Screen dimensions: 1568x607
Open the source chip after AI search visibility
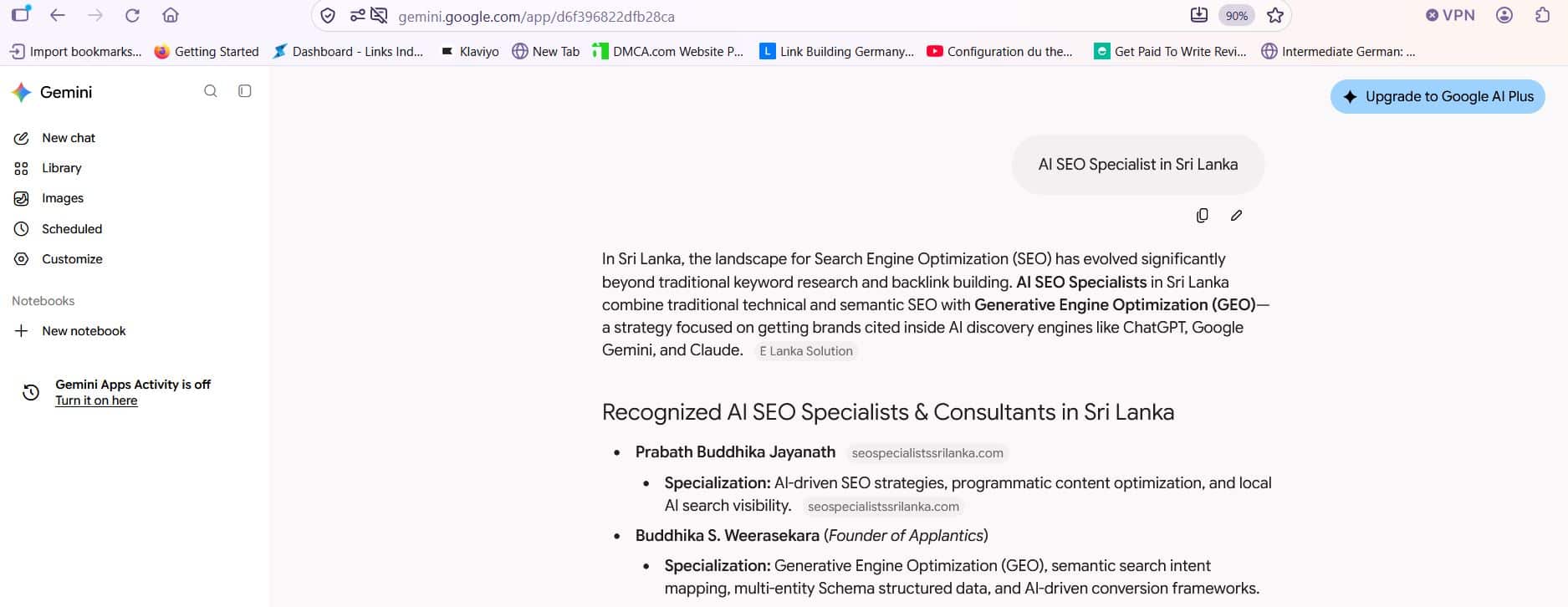tap(883, 507)
